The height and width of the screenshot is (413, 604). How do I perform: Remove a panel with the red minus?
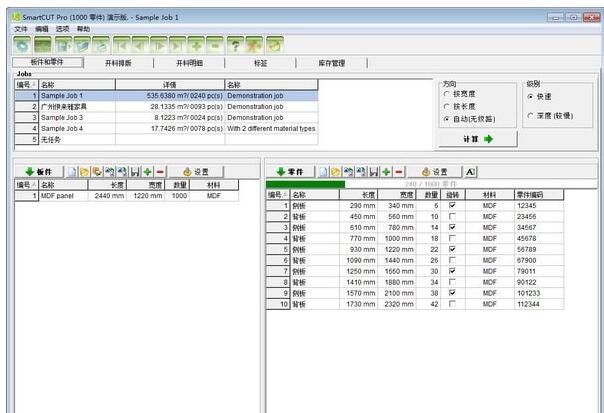click(x=160, y=172)
